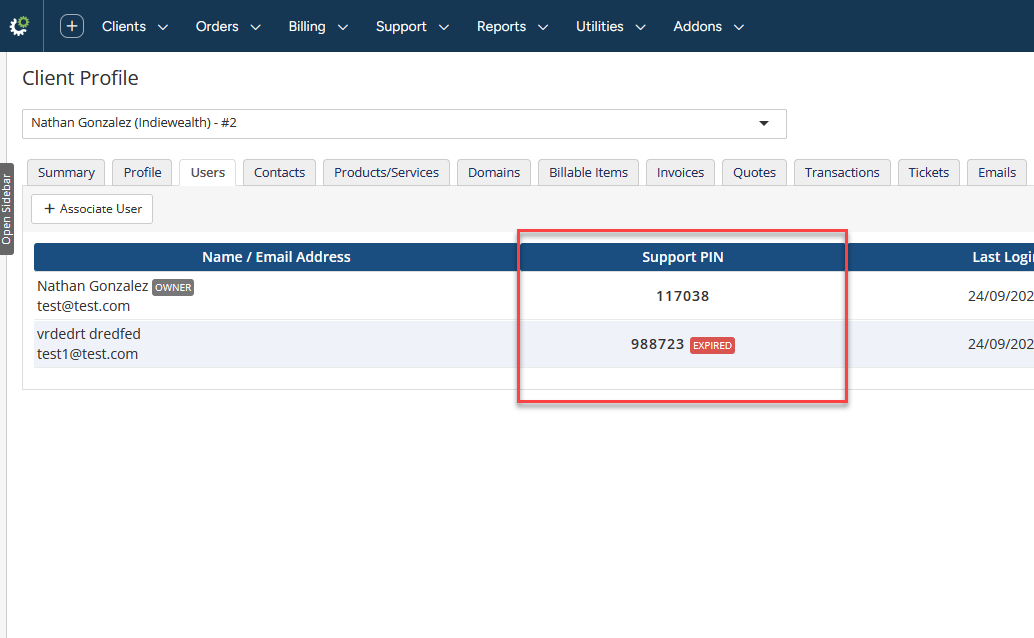Open the Tickets tab
Screen dimensions: 1034x638
(928, 172)
